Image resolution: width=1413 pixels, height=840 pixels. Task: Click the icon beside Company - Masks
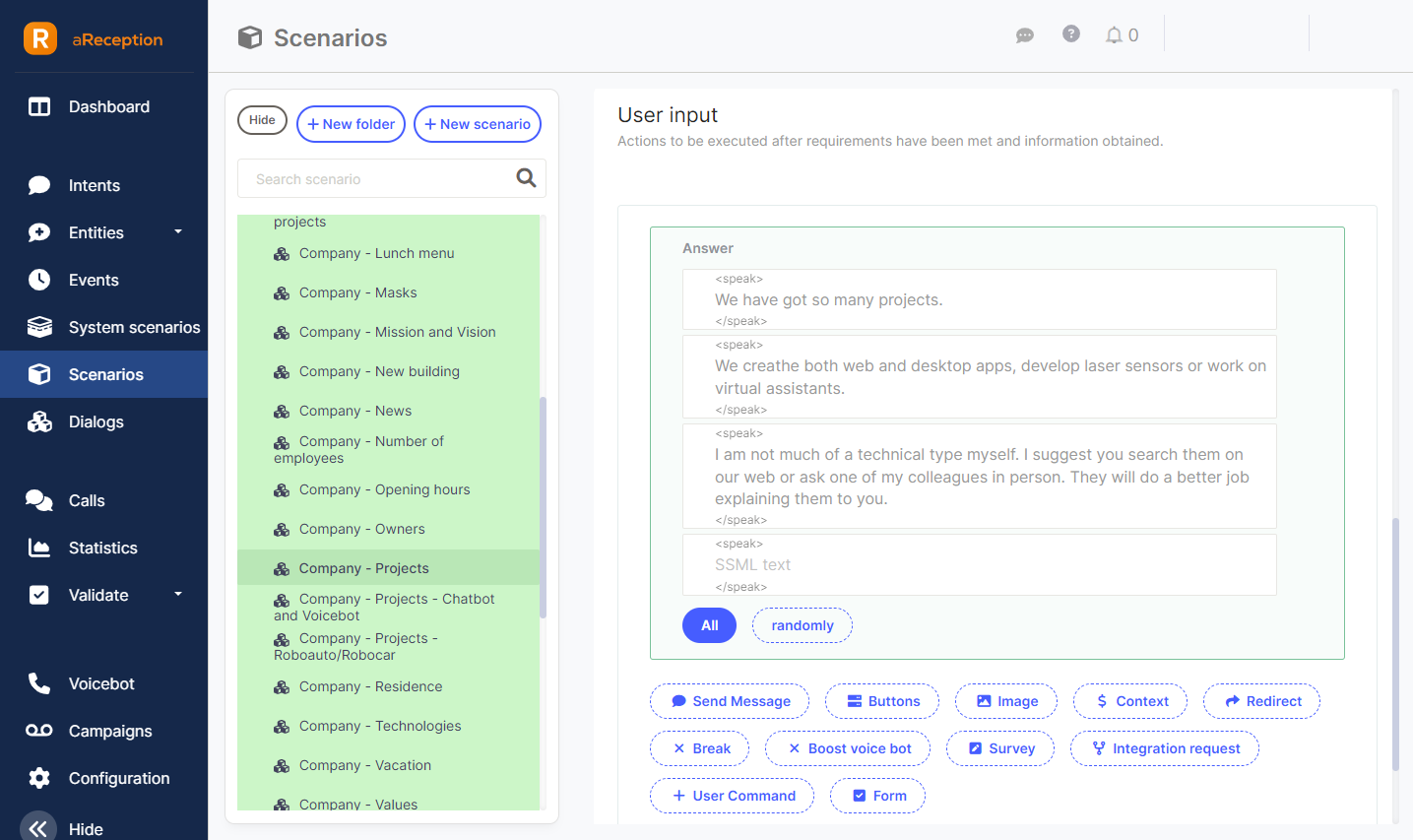tap(282, 293)
